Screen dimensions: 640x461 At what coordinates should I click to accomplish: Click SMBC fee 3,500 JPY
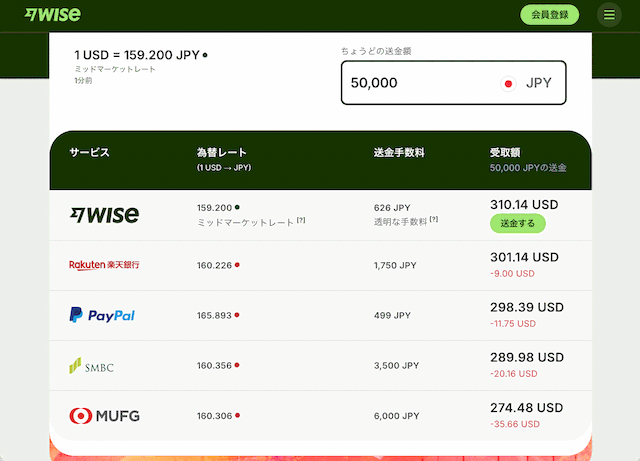[396, 365]
